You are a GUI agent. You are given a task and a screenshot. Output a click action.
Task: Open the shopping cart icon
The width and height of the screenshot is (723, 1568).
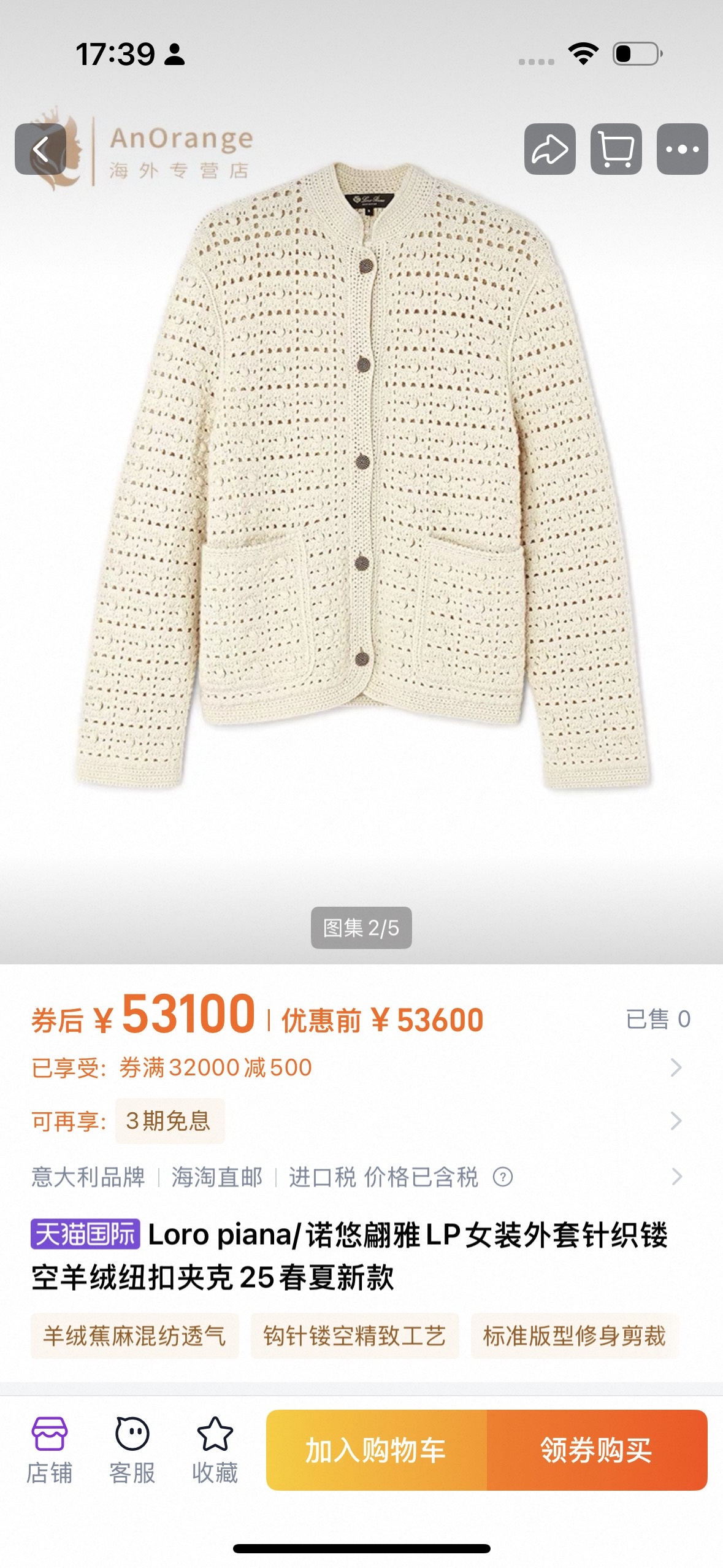[x=616, y=149]
